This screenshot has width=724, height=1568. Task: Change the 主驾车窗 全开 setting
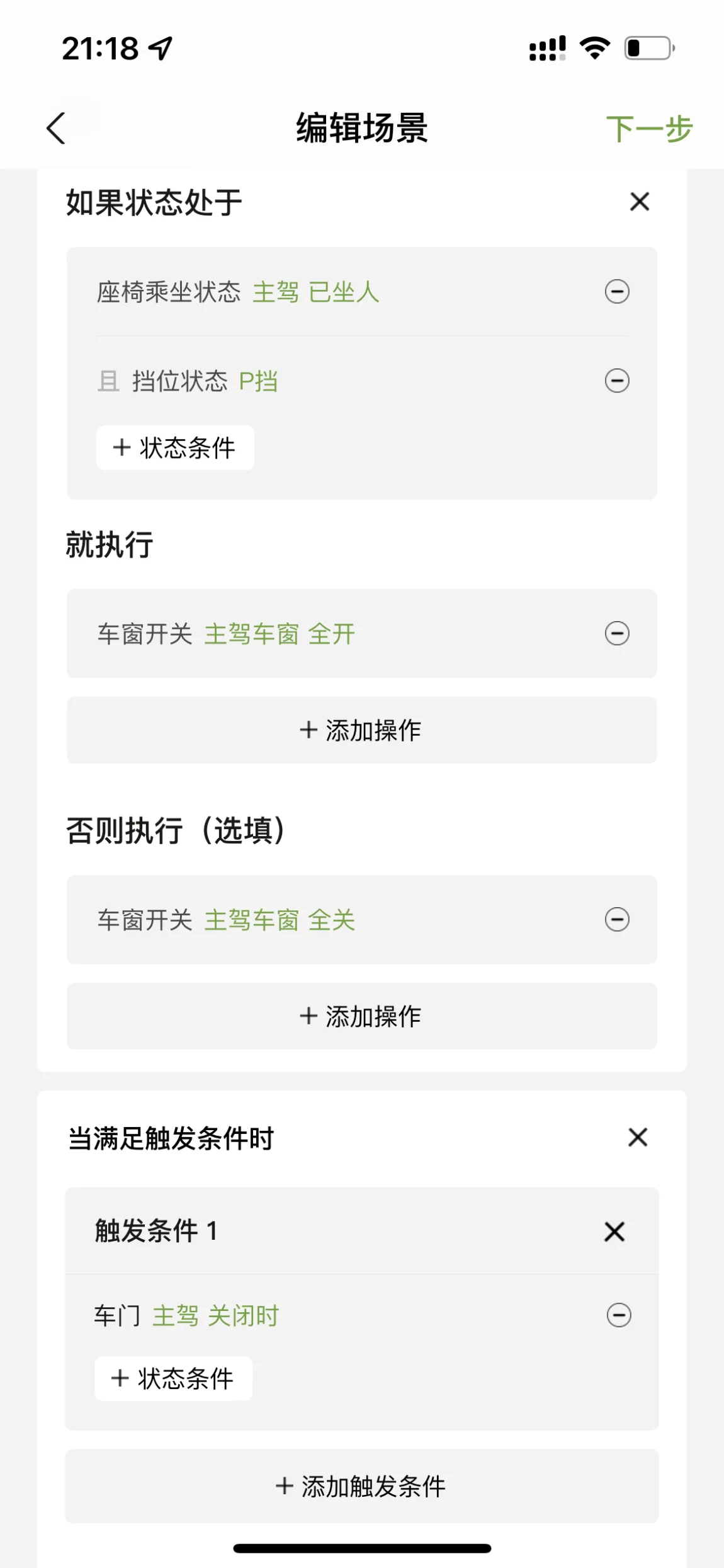tap(280, 634)
